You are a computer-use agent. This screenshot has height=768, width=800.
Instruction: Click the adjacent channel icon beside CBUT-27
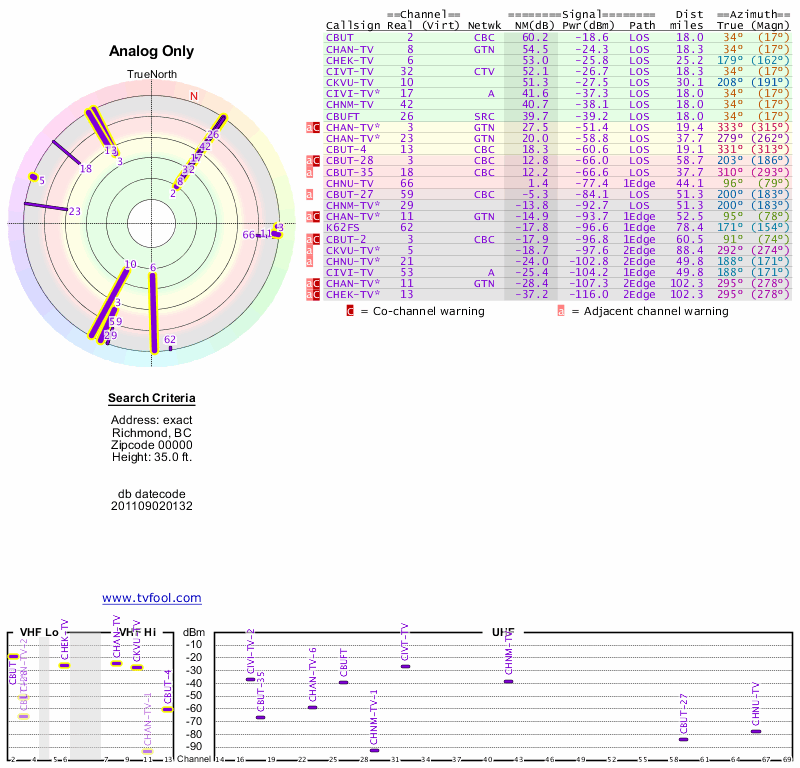click(311, 194)
